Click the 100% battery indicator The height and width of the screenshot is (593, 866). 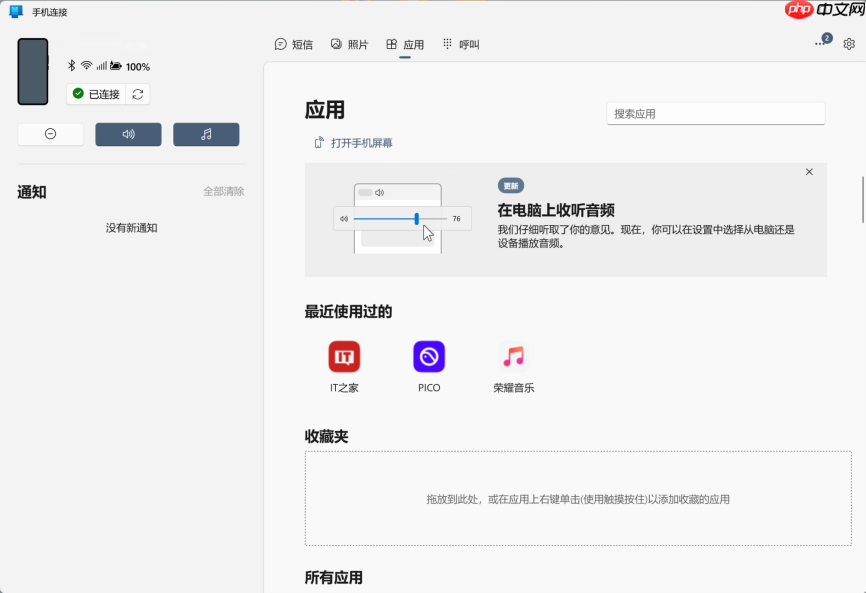[x=130, y=67]
